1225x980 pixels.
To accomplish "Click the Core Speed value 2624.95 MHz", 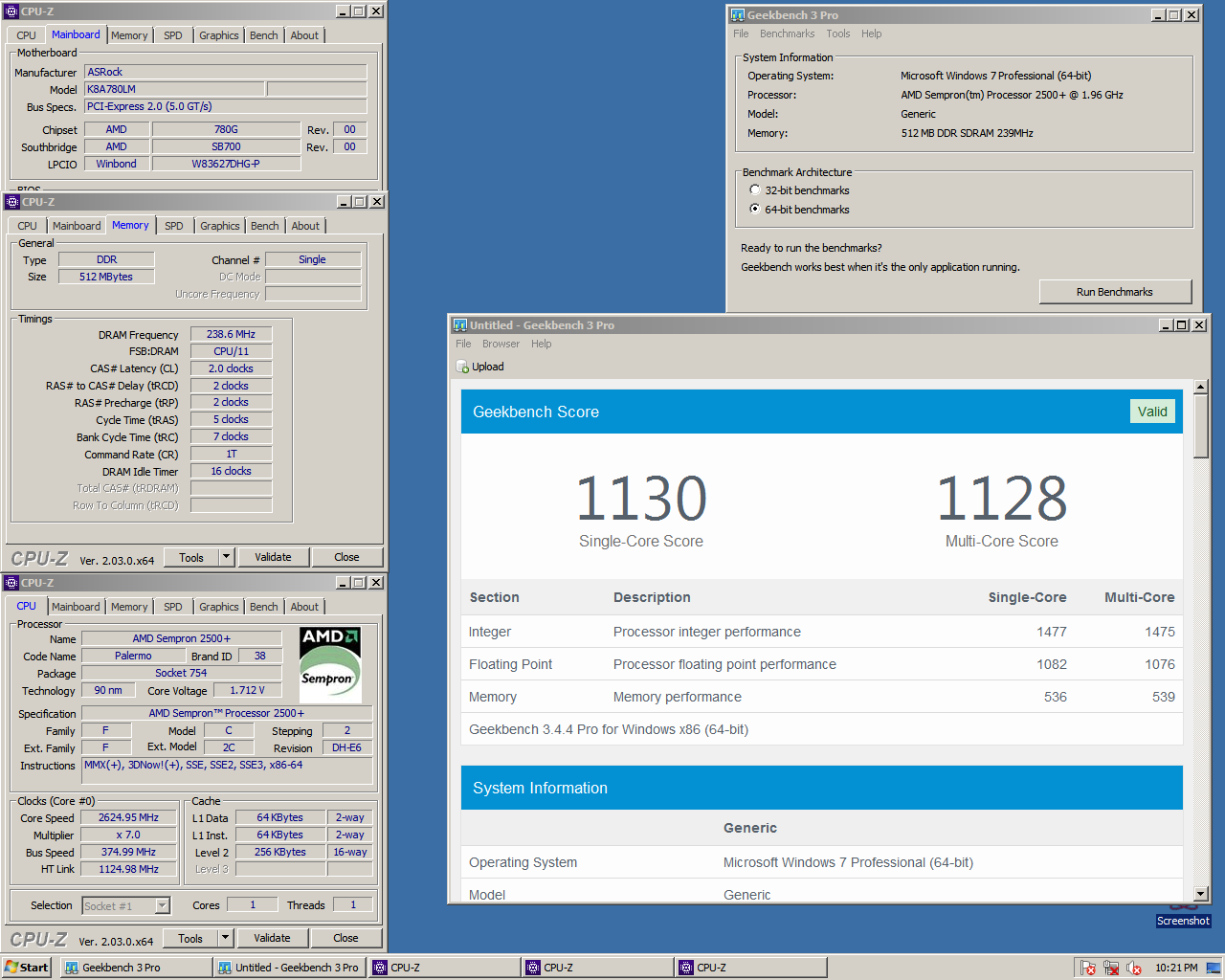I will pyautogui.click(x=128, y=817).
